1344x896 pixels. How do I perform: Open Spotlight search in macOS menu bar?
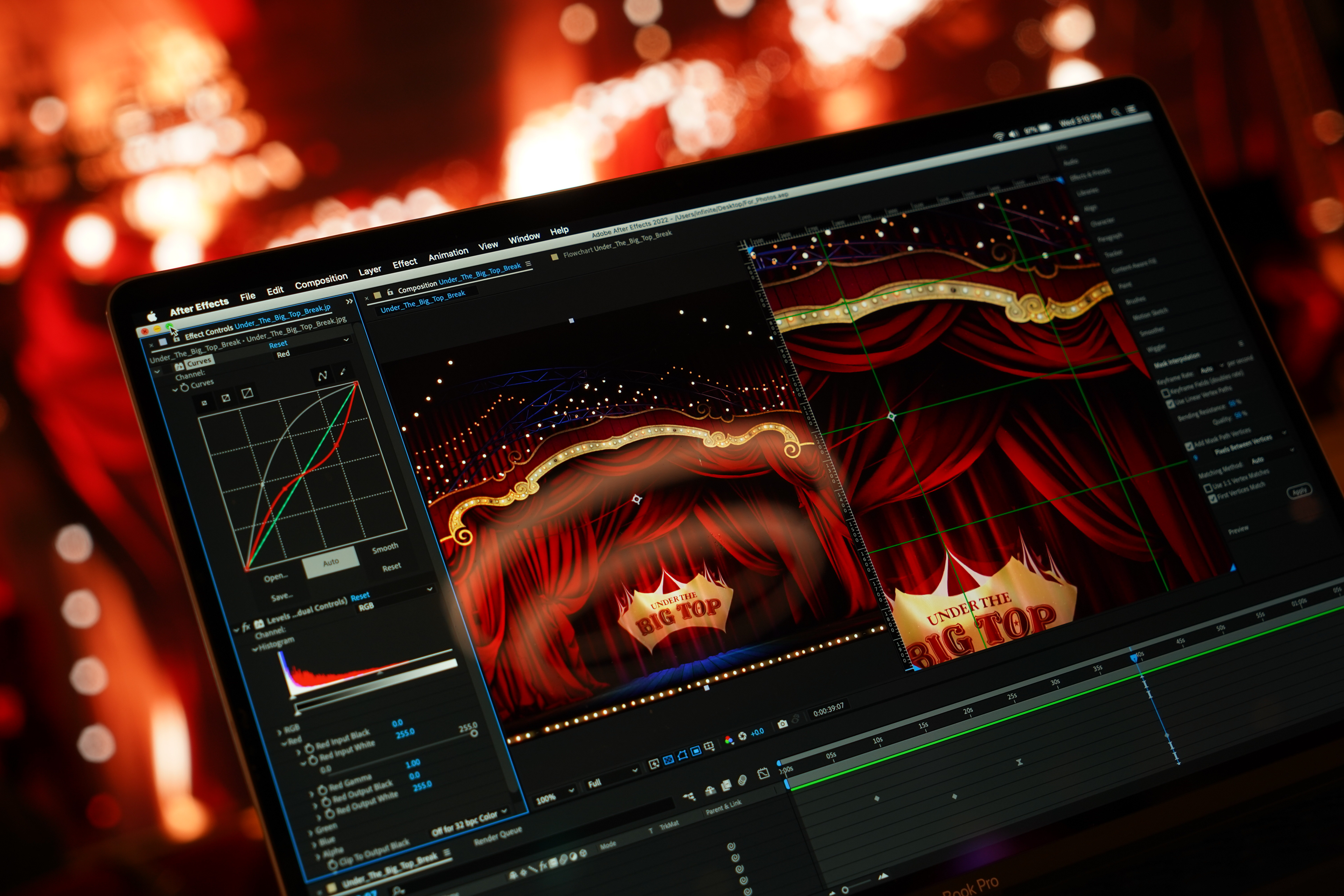tap(1115, 112)
